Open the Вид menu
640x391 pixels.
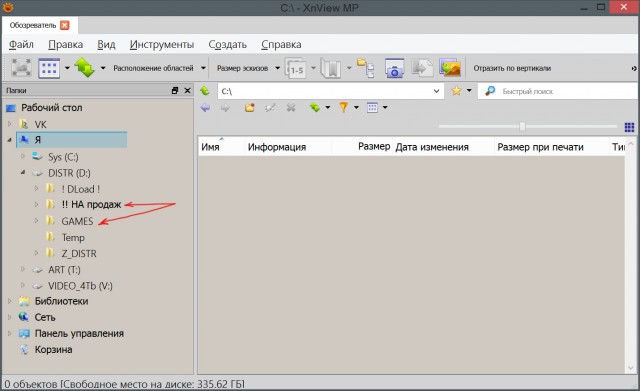106,44
